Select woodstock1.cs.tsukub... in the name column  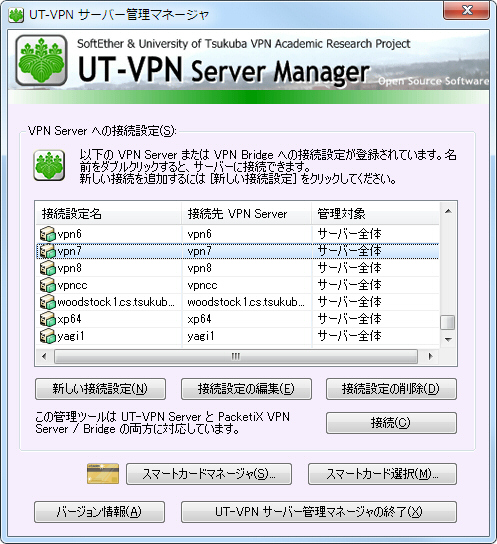pos(116,302)
